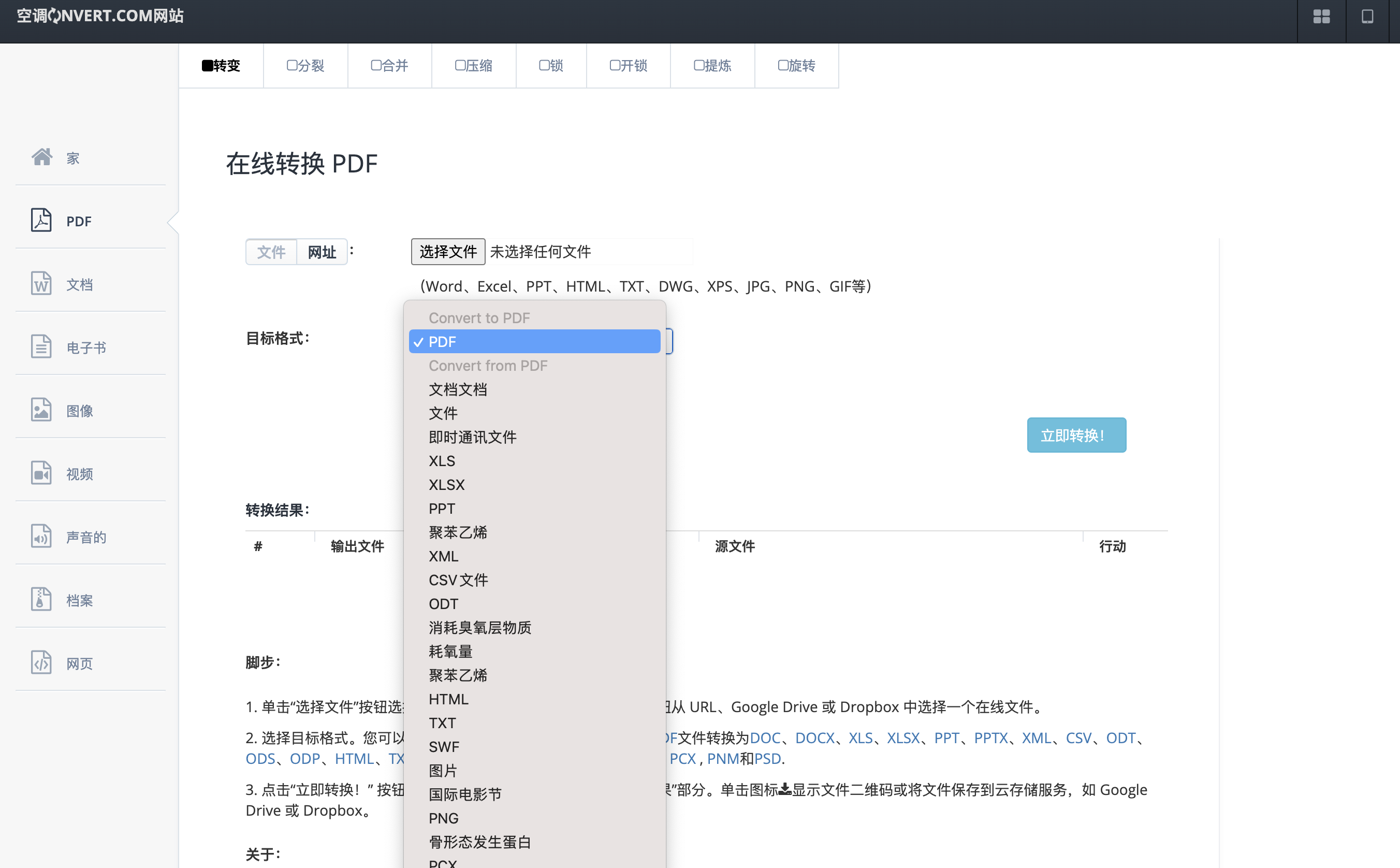Switch to 文件 file input toggle
1400x868 pixels.
click(x=271, y=252)
